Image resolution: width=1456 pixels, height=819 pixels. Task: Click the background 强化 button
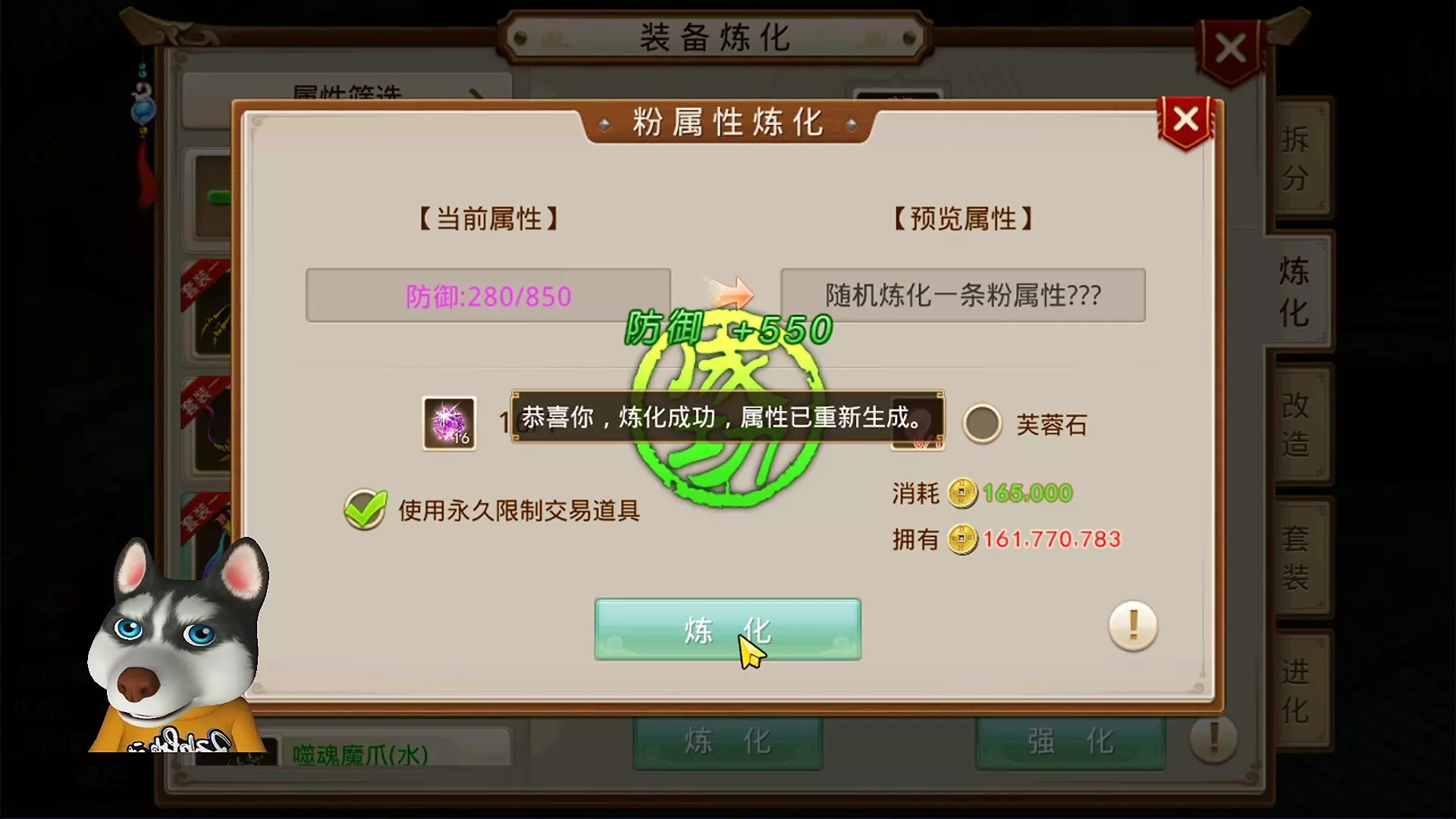coord(1070,741)
